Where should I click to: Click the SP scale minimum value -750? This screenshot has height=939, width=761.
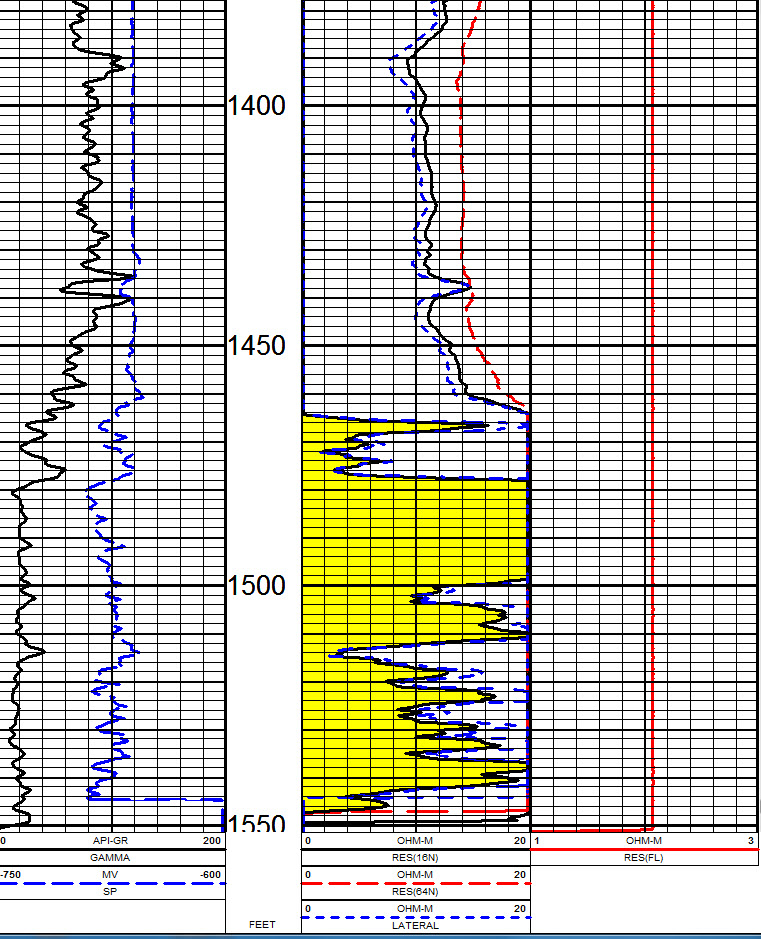click(x=12, y=874)
